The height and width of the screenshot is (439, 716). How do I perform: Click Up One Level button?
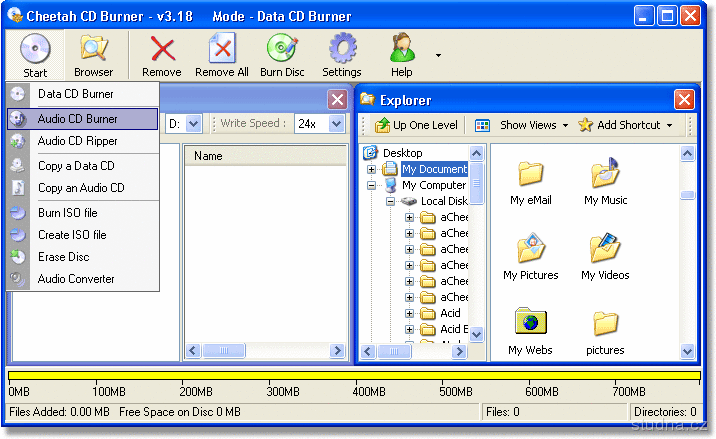pos(416,125)
